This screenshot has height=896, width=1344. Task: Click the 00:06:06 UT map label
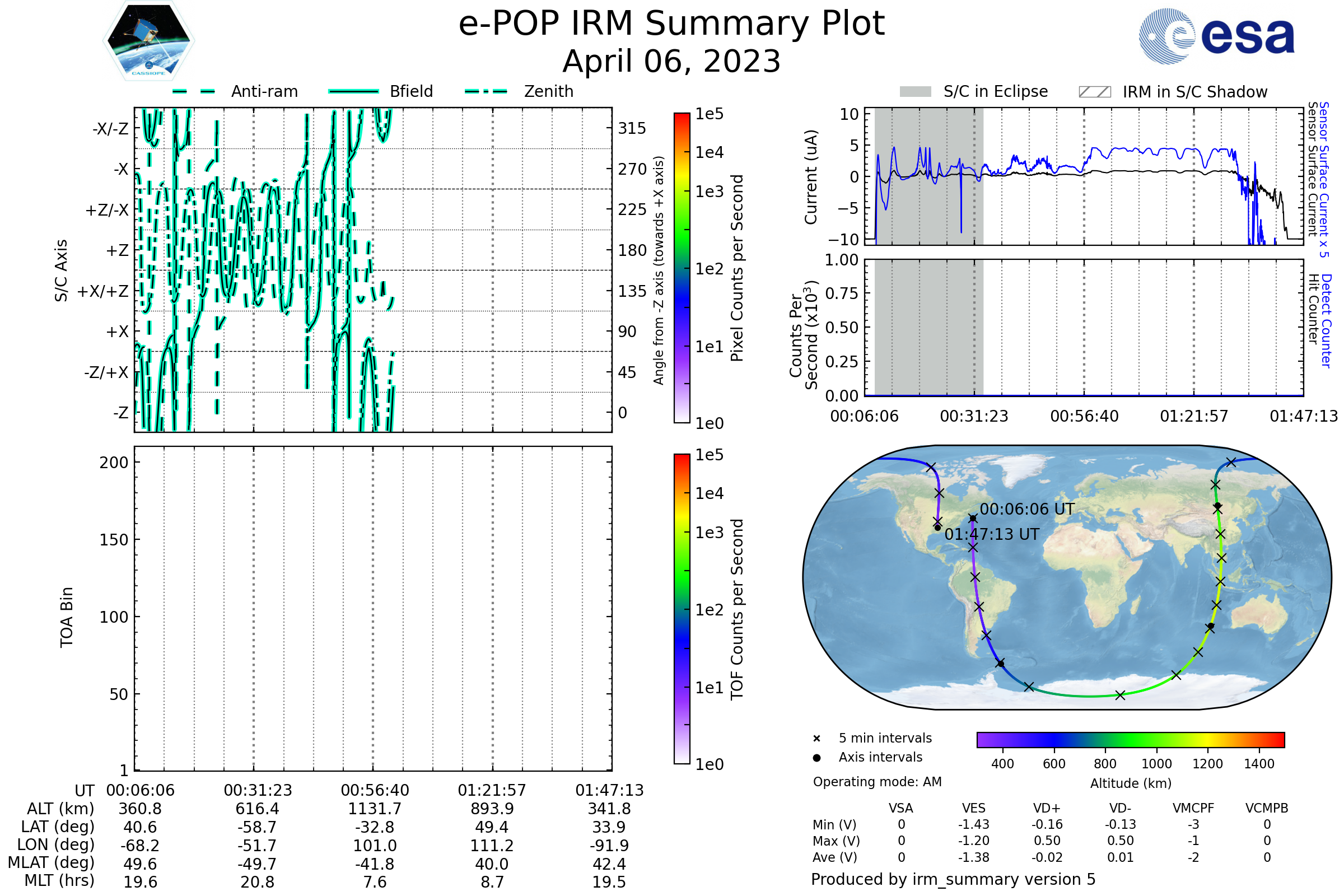pyautogui.click(x=1027, y=509)
